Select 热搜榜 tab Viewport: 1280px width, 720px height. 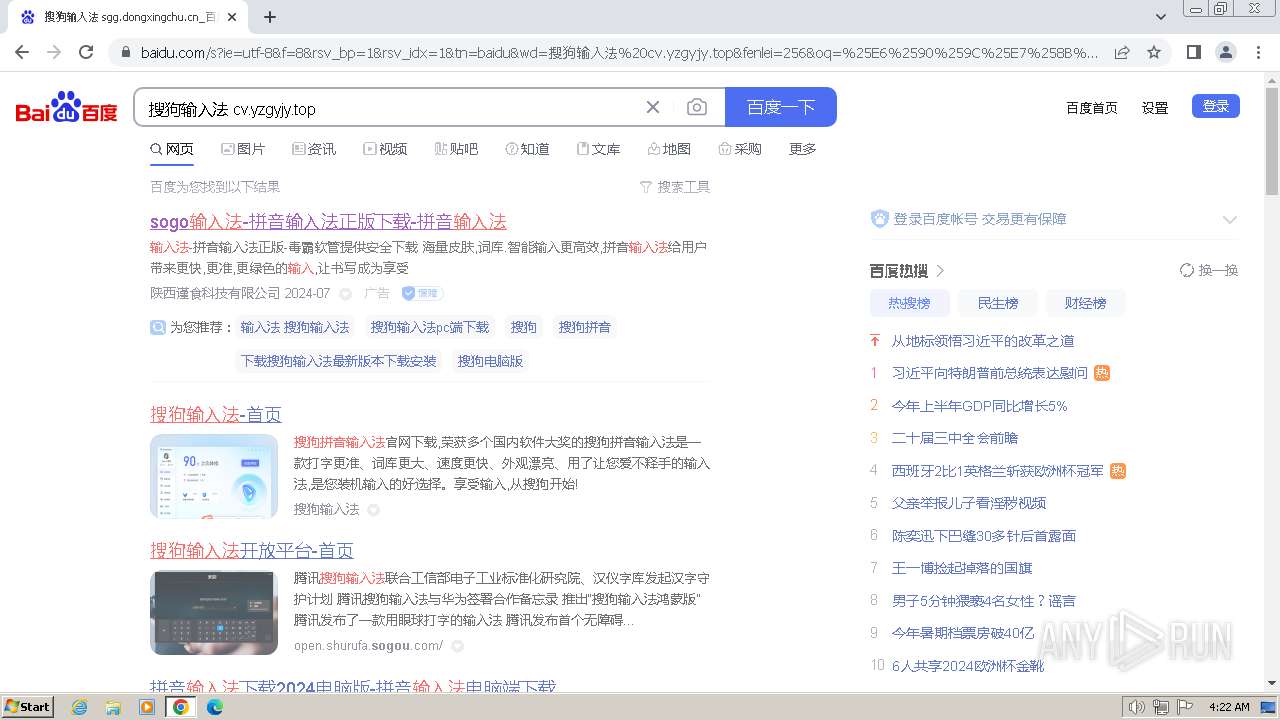(x=909, y=303)
